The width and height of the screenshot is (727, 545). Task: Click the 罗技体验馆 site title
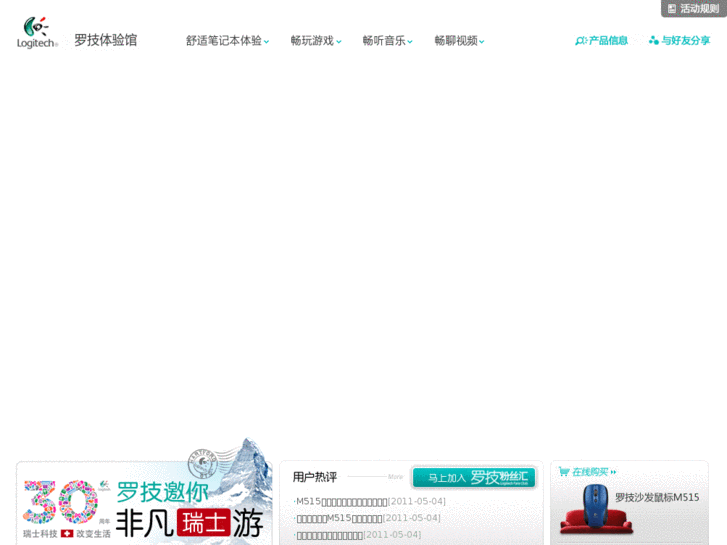(x=106, y=40)
